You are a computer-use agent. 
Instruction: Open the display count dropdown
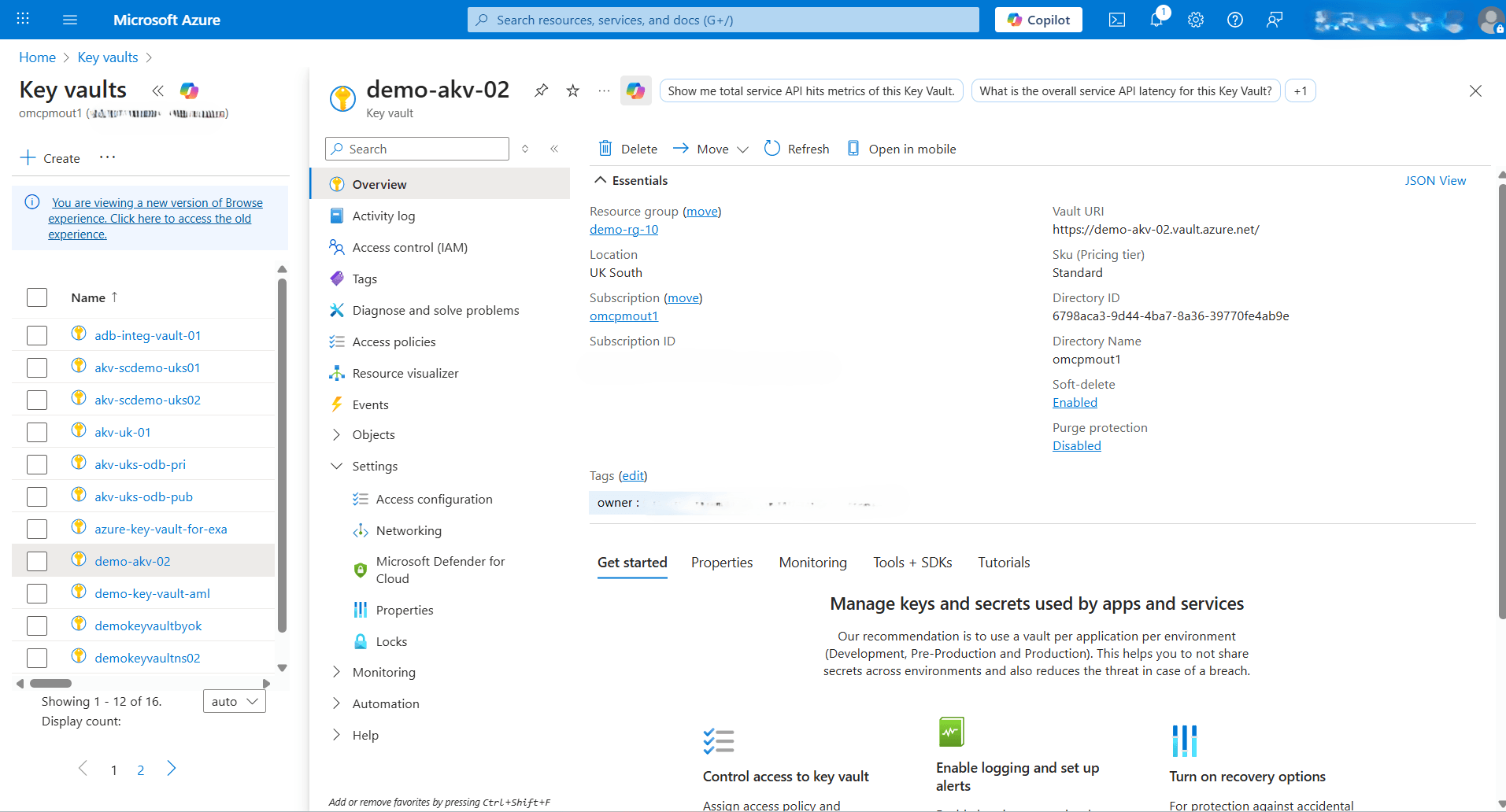pyautogui.click(x=234, y=700)
